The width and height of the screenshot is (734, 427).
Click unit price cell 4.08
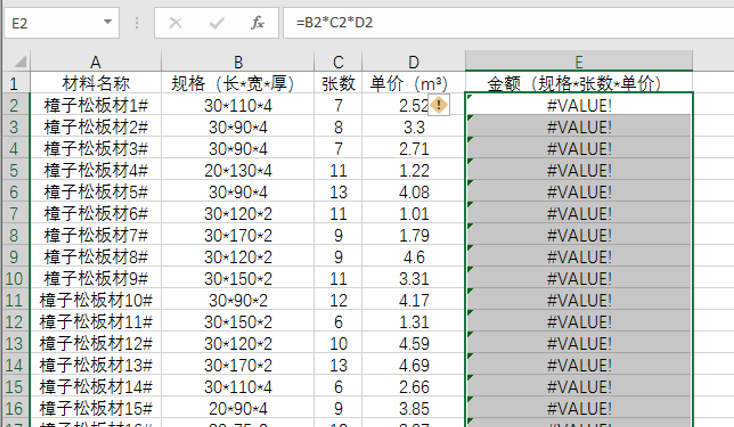click(x=413, y=191)
